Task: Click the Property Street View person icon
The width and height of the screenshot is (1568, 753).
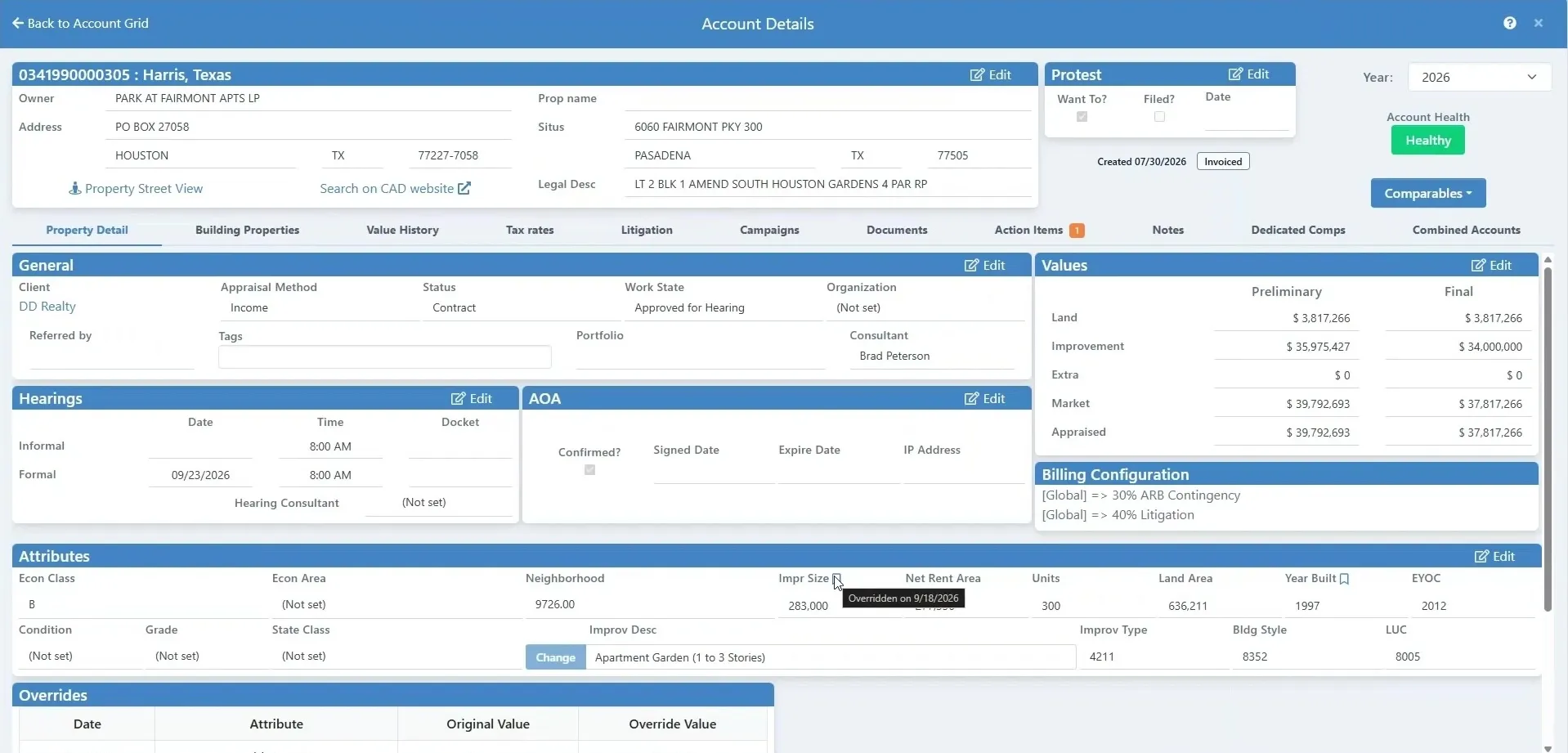Action: tap(74, 188)
